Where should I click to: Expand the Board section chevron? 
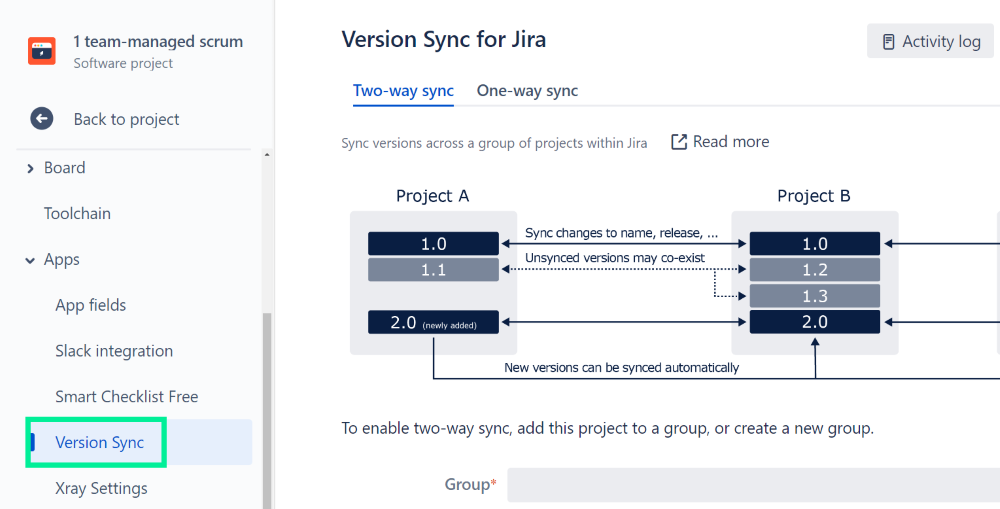click(30, 168)
